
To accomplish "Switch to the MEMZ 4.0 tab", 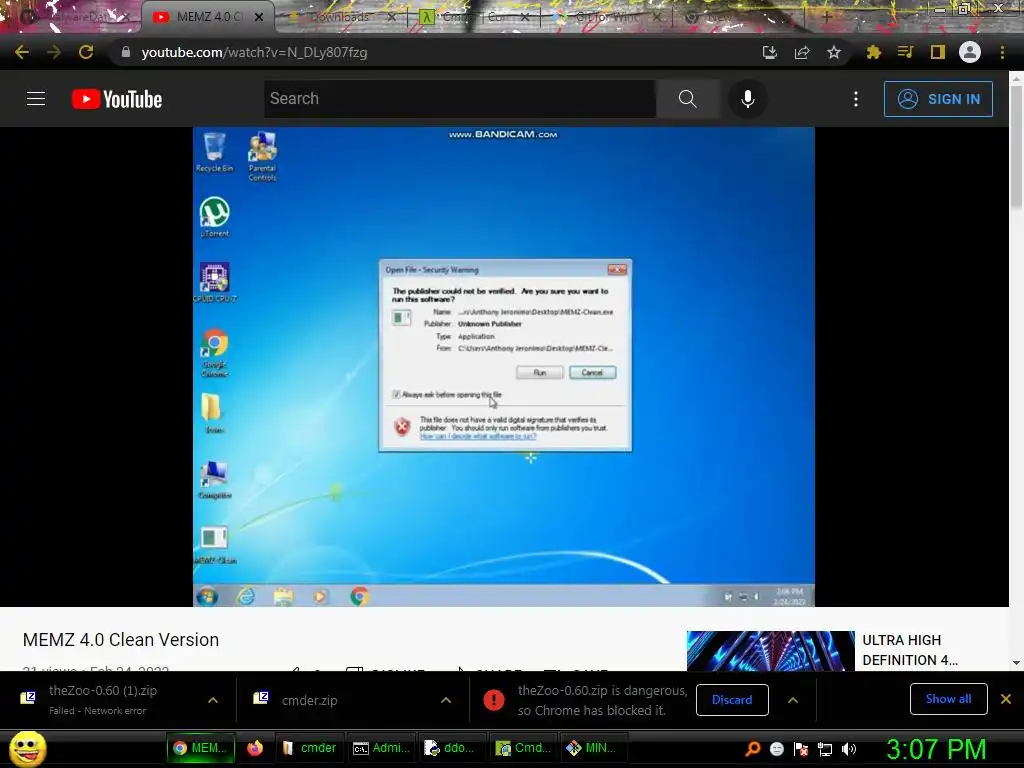I will [x=206, y=17].
